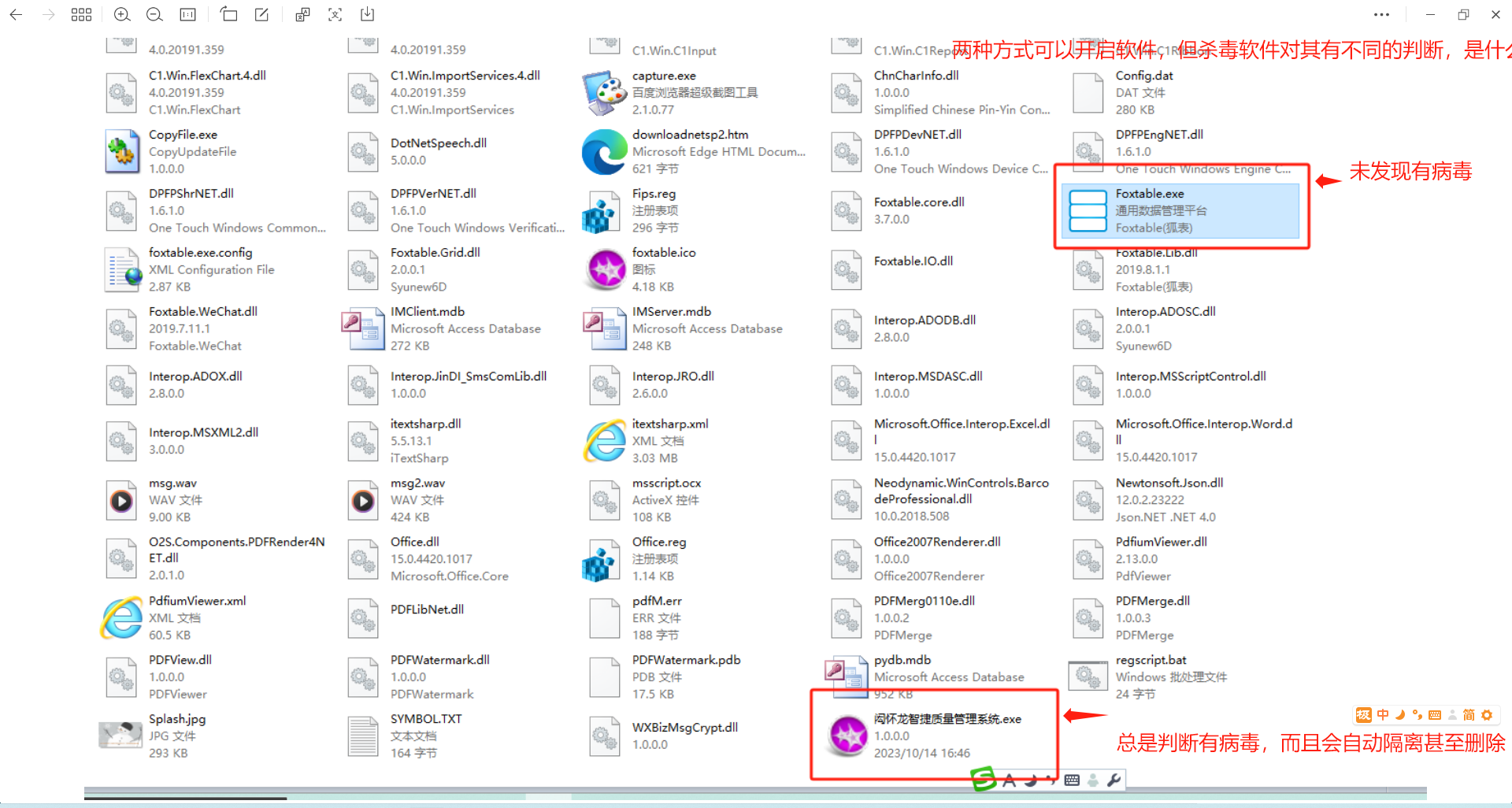Select the foxtable.exe.config file icon

122,270
